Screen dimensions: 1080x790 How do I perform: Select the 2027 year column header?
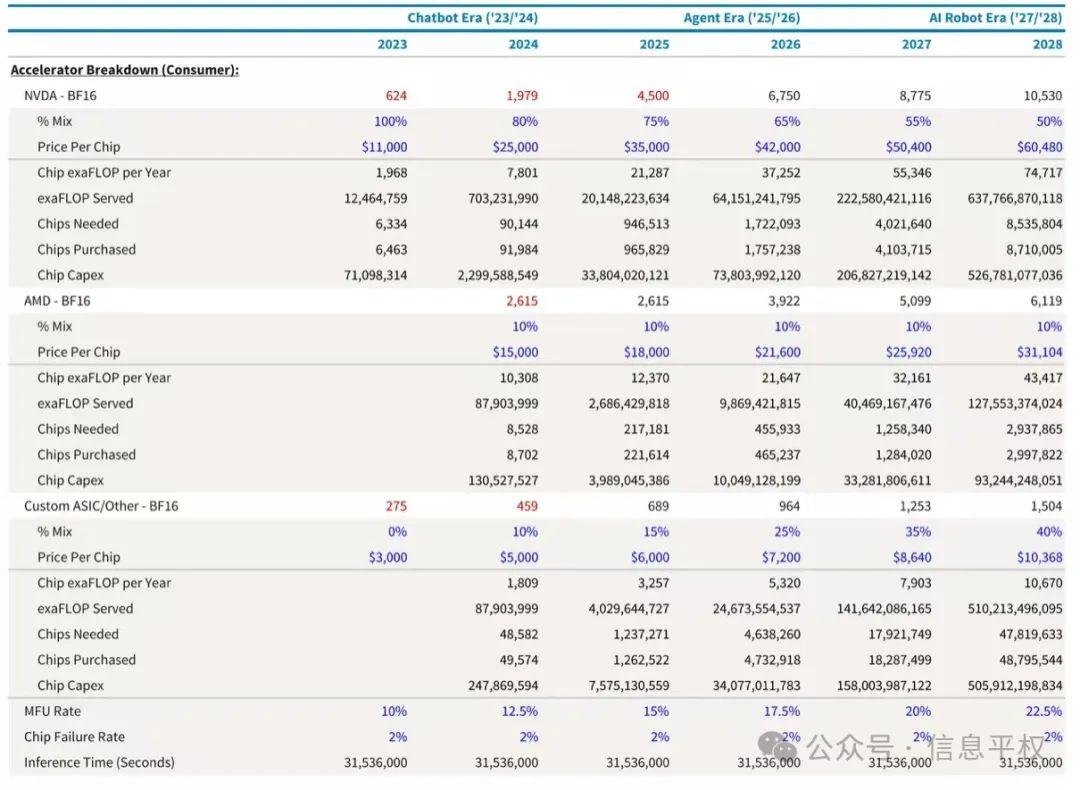[917, 44]
